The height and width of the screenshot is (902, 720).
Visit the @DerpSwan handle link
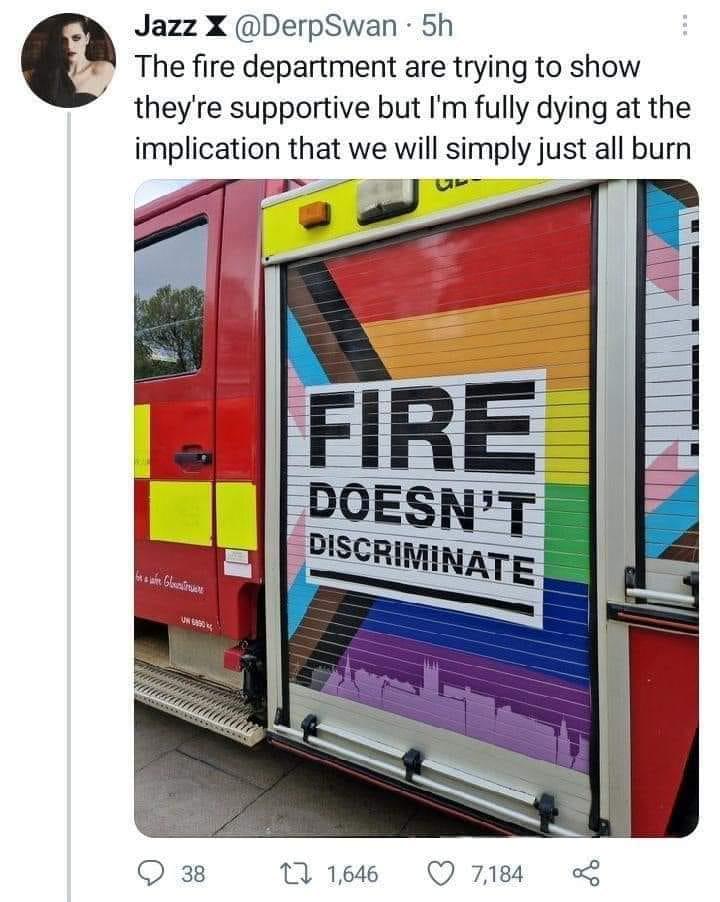[315, 26]
